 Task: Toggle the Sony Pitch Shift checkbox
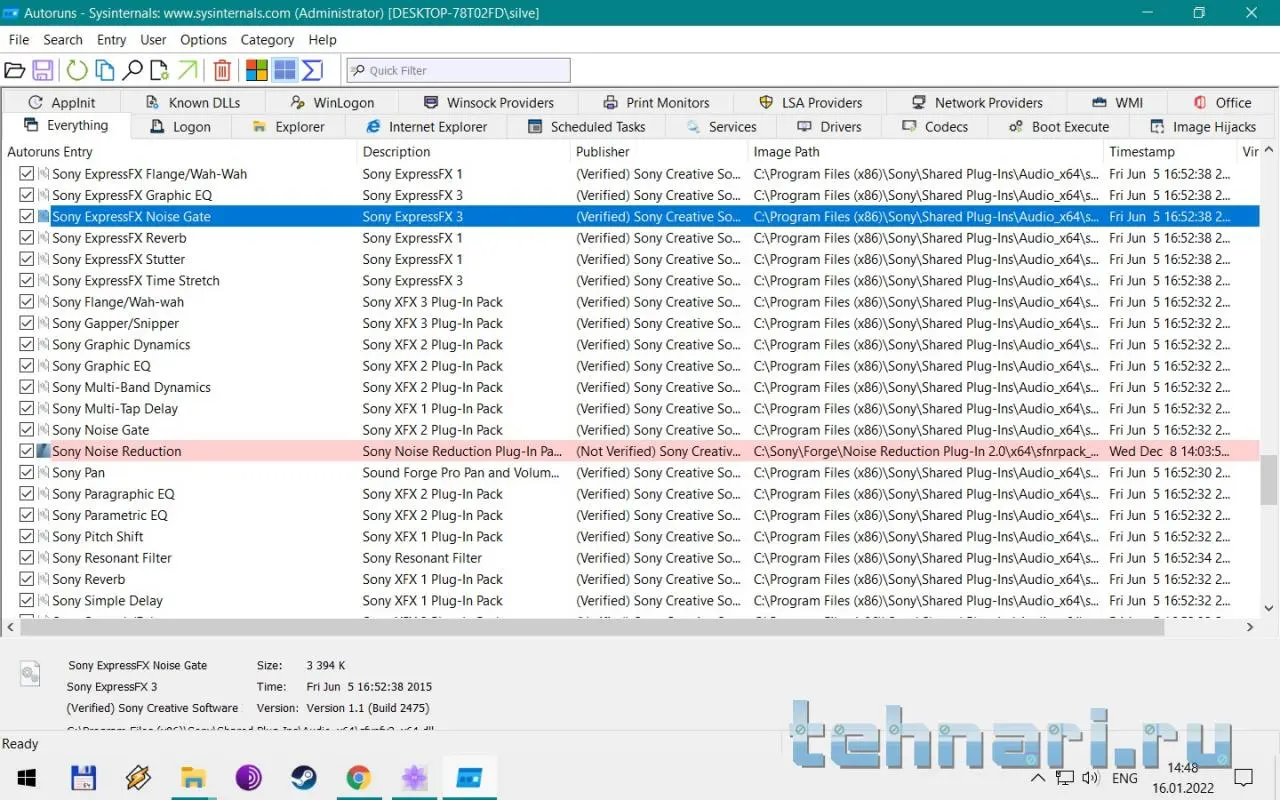26,537
